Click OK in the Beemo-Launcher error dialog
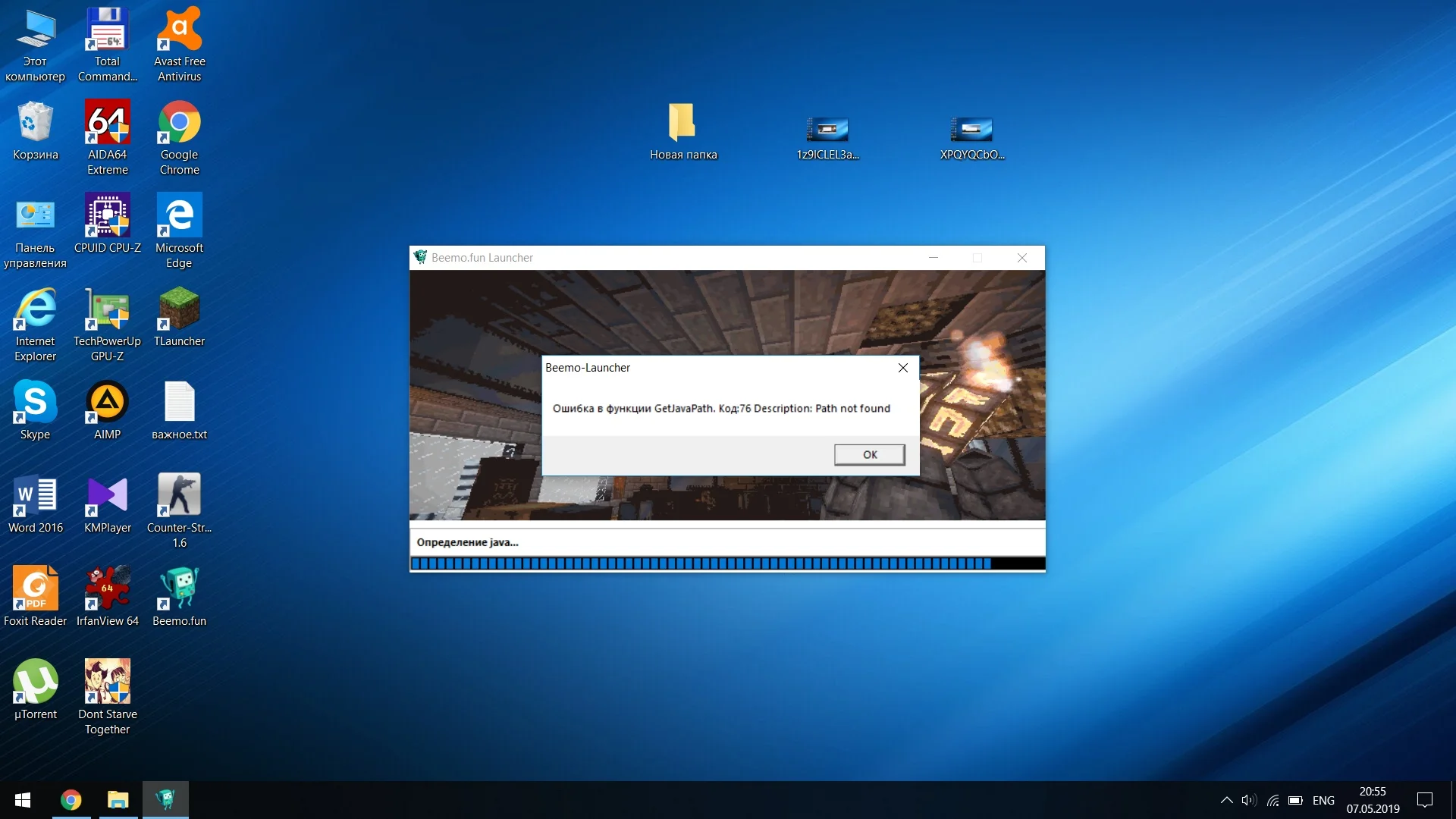 (x=869, y=454)
